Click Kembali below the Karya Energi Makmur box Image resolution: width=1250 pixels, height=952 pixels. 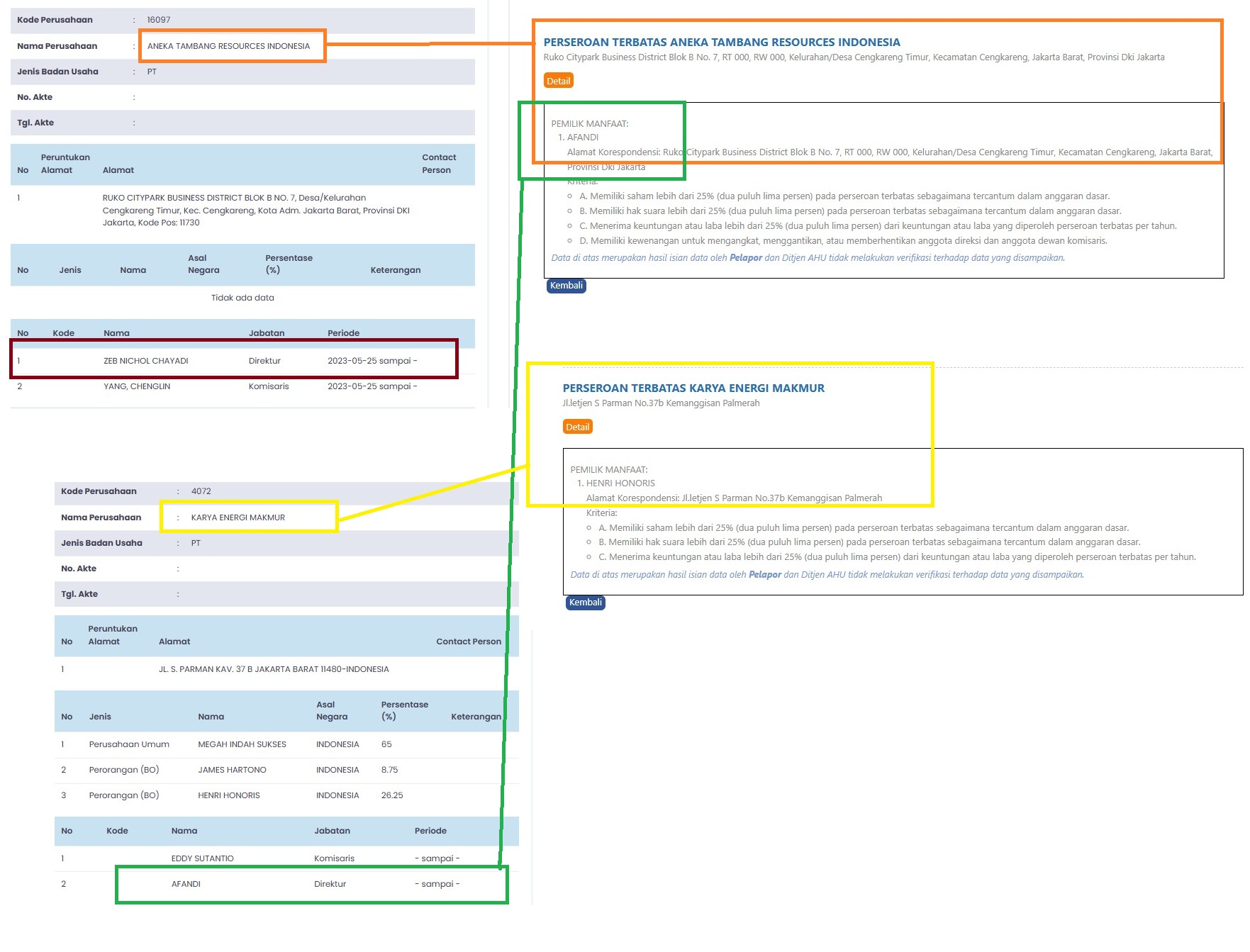(585, 603)
